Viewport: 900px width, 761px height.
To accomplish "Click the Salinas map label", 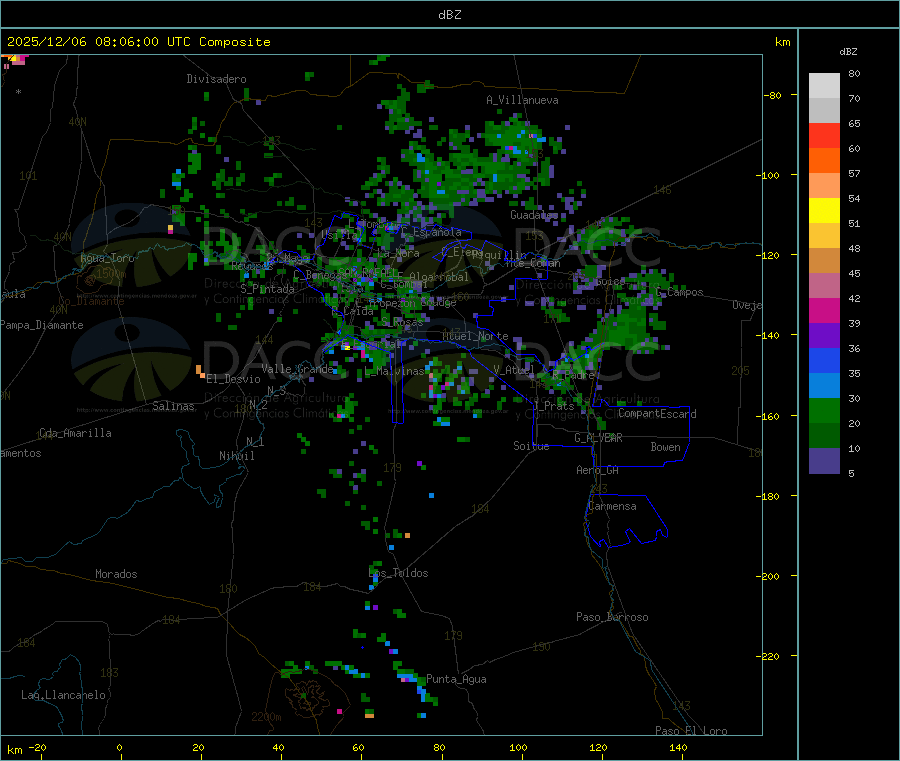I will [173, 406].
